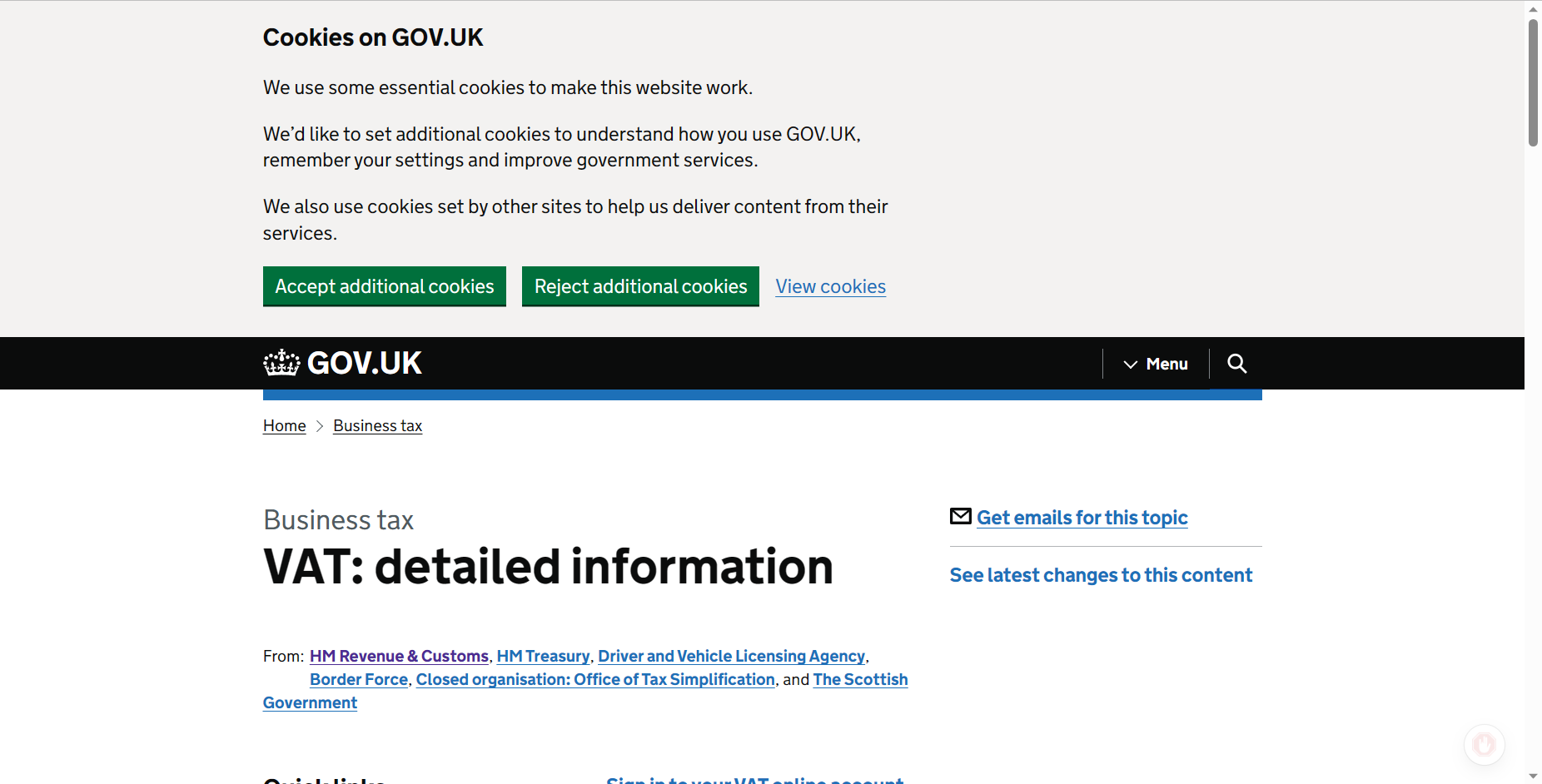See latest changes to this content
The height and width of the screenshot is (784, 1542).
click(x=1101, y=575)
